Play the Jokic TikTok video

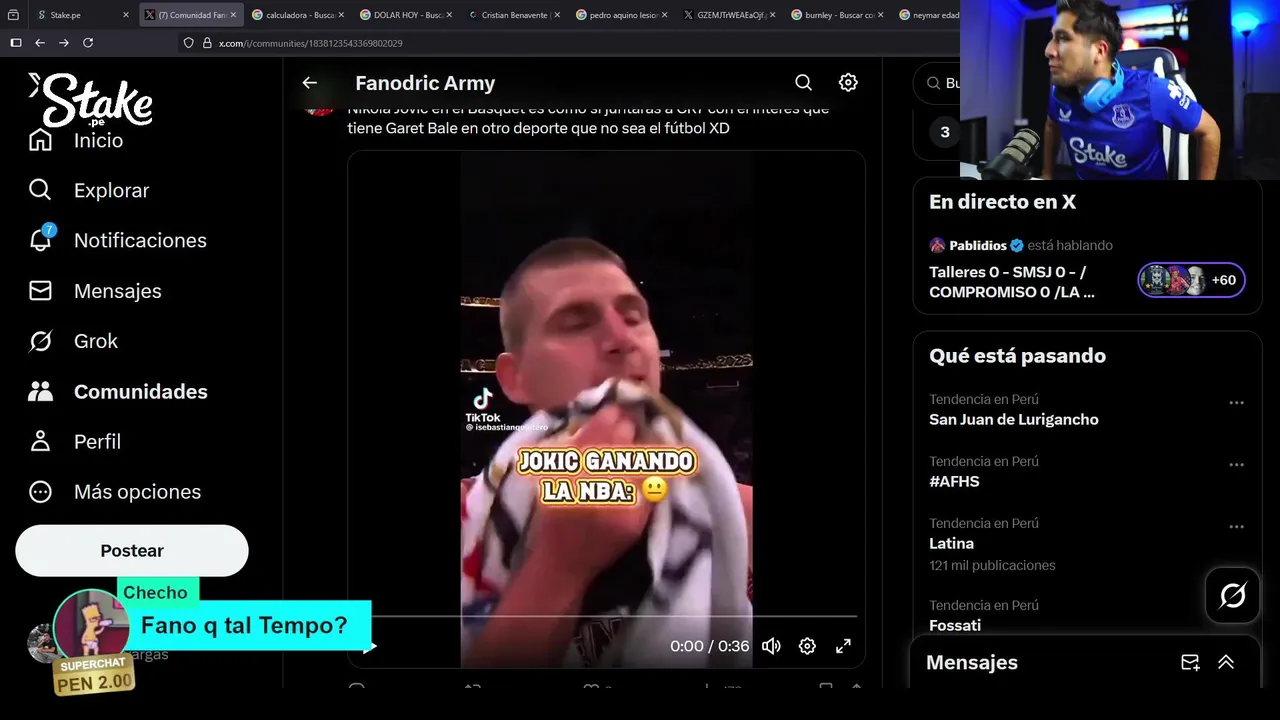[x=369, y=646]
